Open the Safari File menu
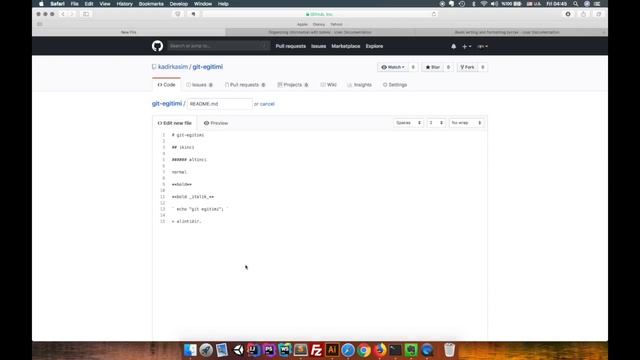The width and height of the screenshot is (640, 360). click(74, 4)
